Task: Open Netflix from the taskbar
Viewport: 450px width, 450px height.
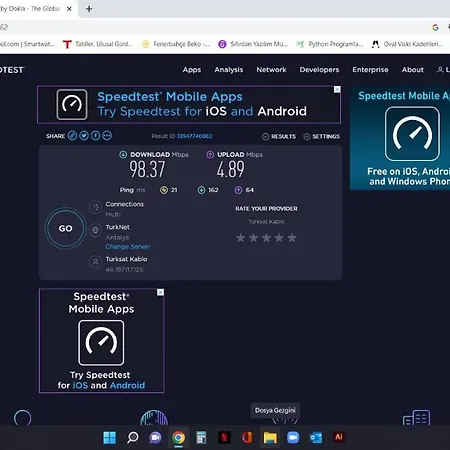Action: tap(224, 437)
